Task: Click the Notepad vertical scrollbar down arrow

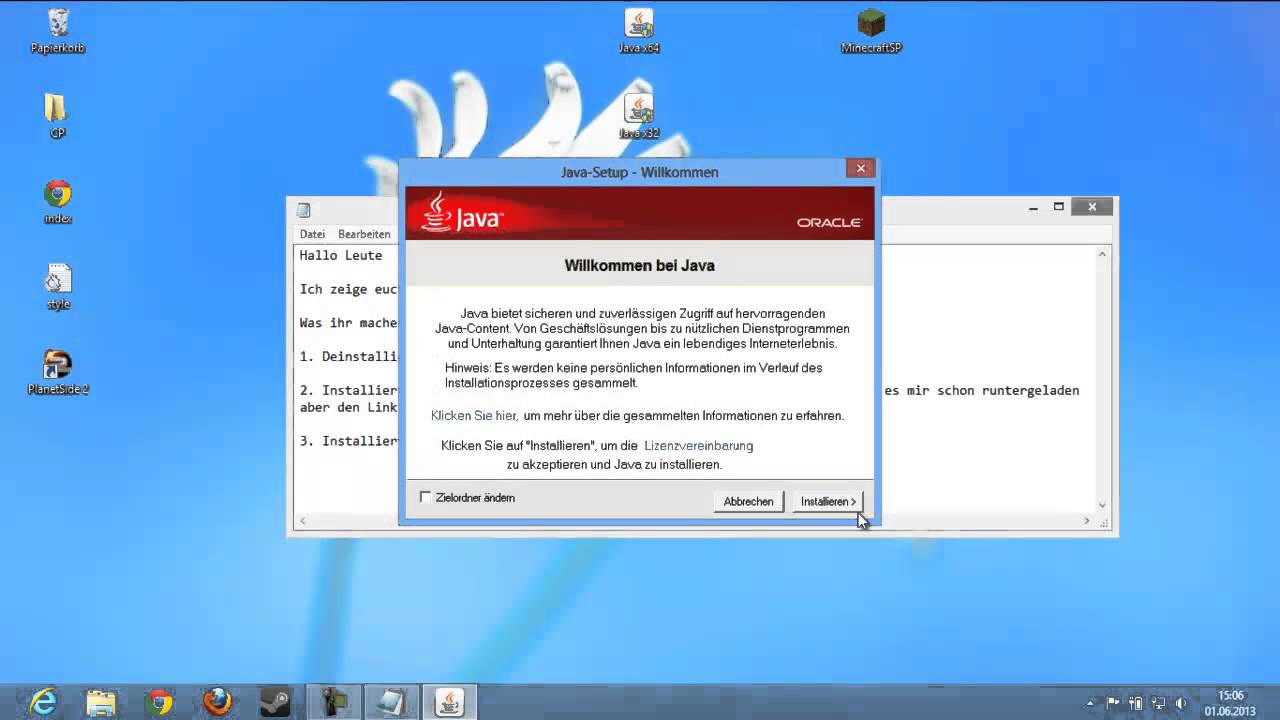Action: tap(1102, 505)
